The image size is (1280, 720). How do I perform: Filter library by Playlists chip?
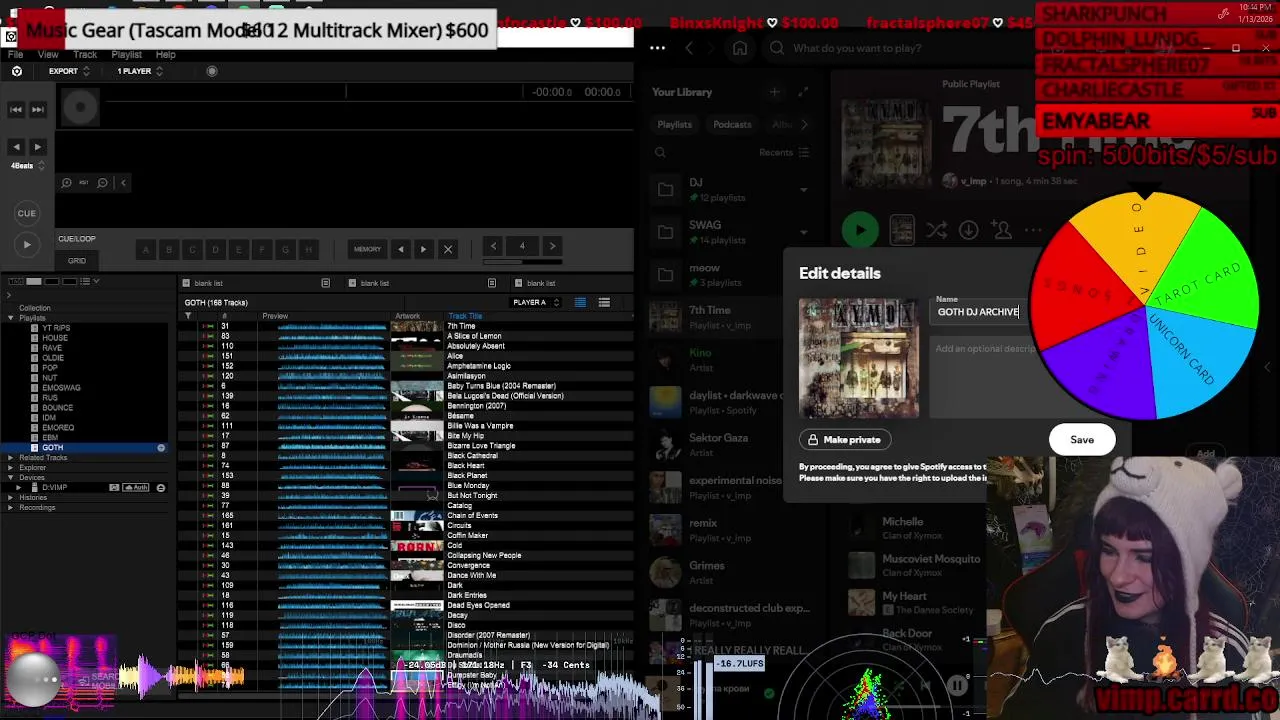coord(674,124)
